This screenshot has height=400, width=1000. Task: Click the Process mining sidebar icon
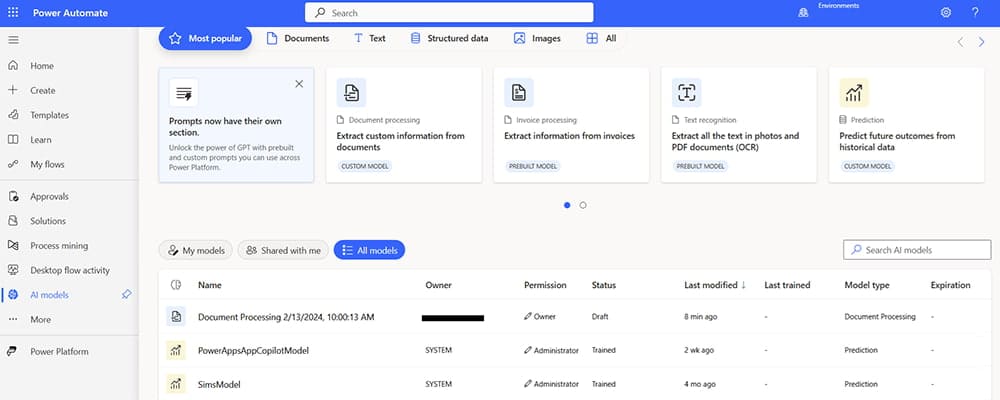pyautogui.click(x=13, y=246)
